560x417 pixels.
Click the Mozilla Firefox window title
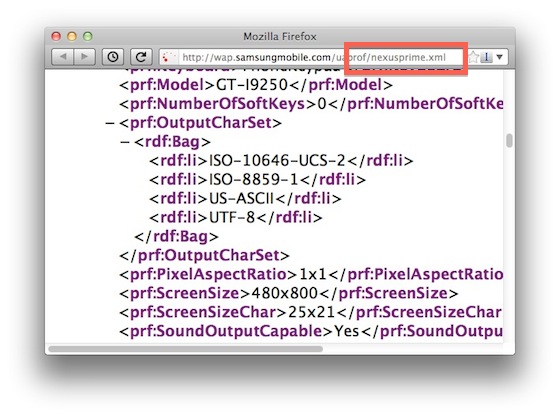280,36
